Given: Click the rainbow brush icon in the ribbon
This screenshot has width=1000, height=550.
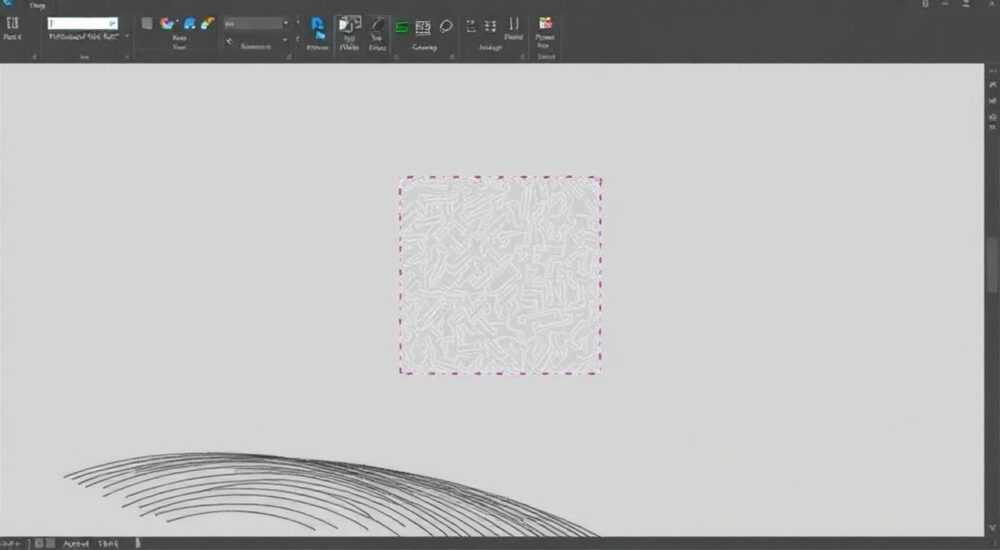Looking at the screenshot, I should pos(208,24).
